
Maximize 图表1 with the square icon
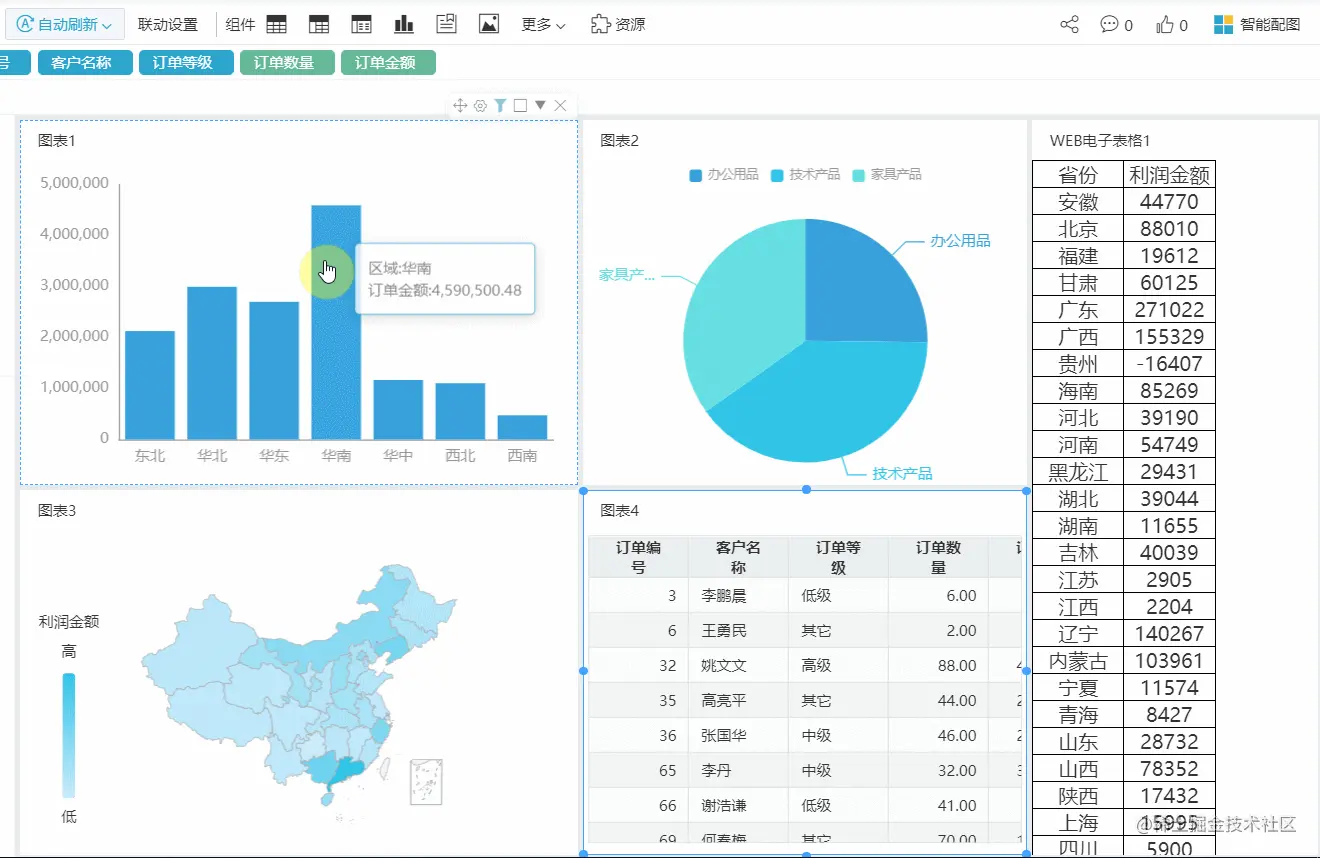point(520,105)
